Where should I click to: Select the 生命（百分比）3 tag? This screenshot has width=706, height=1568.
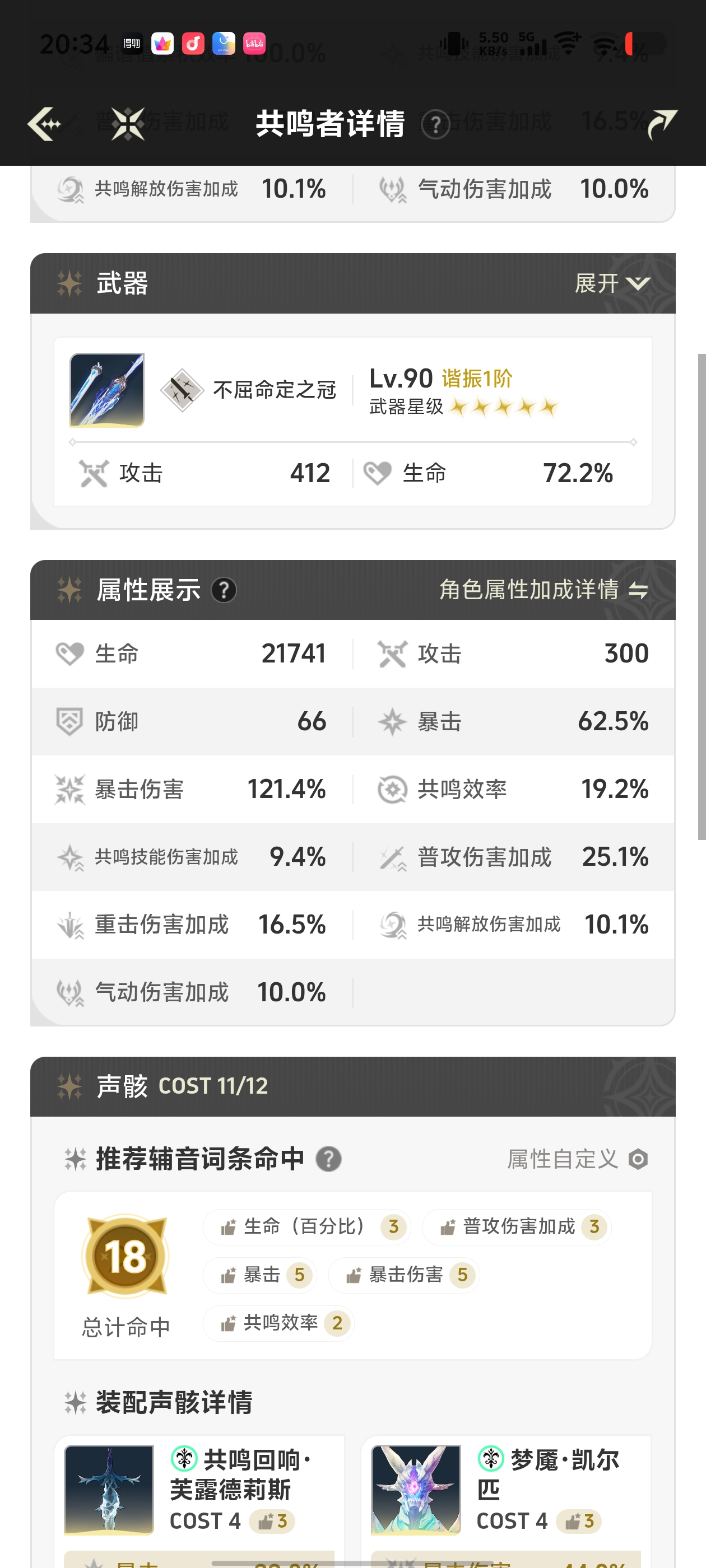[x=307, y=1226]
